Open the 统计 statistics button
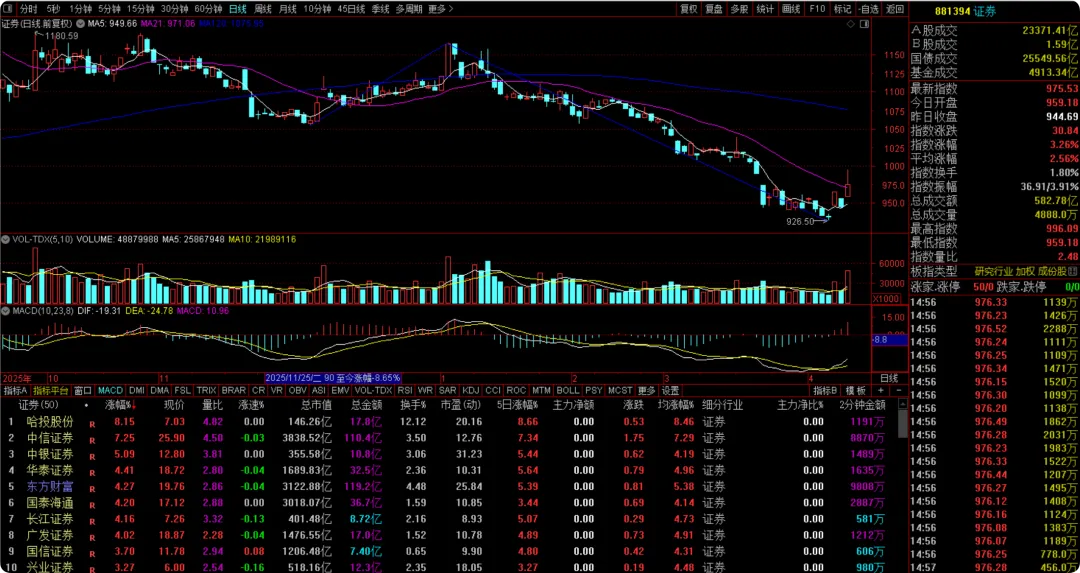This screenshot has height=573, width=1080. [765, 9]
